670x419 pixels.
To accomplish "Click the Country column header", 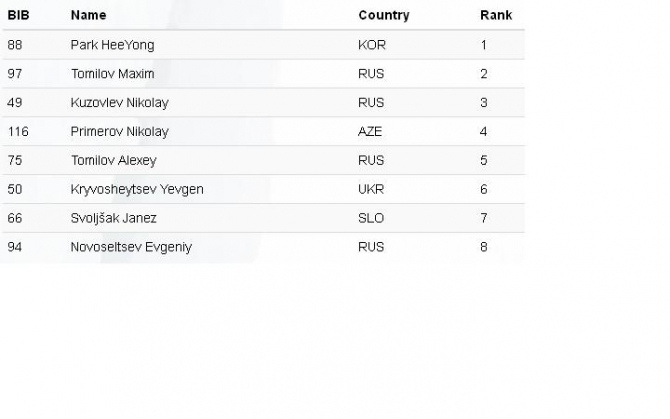I will pos(383,16).
